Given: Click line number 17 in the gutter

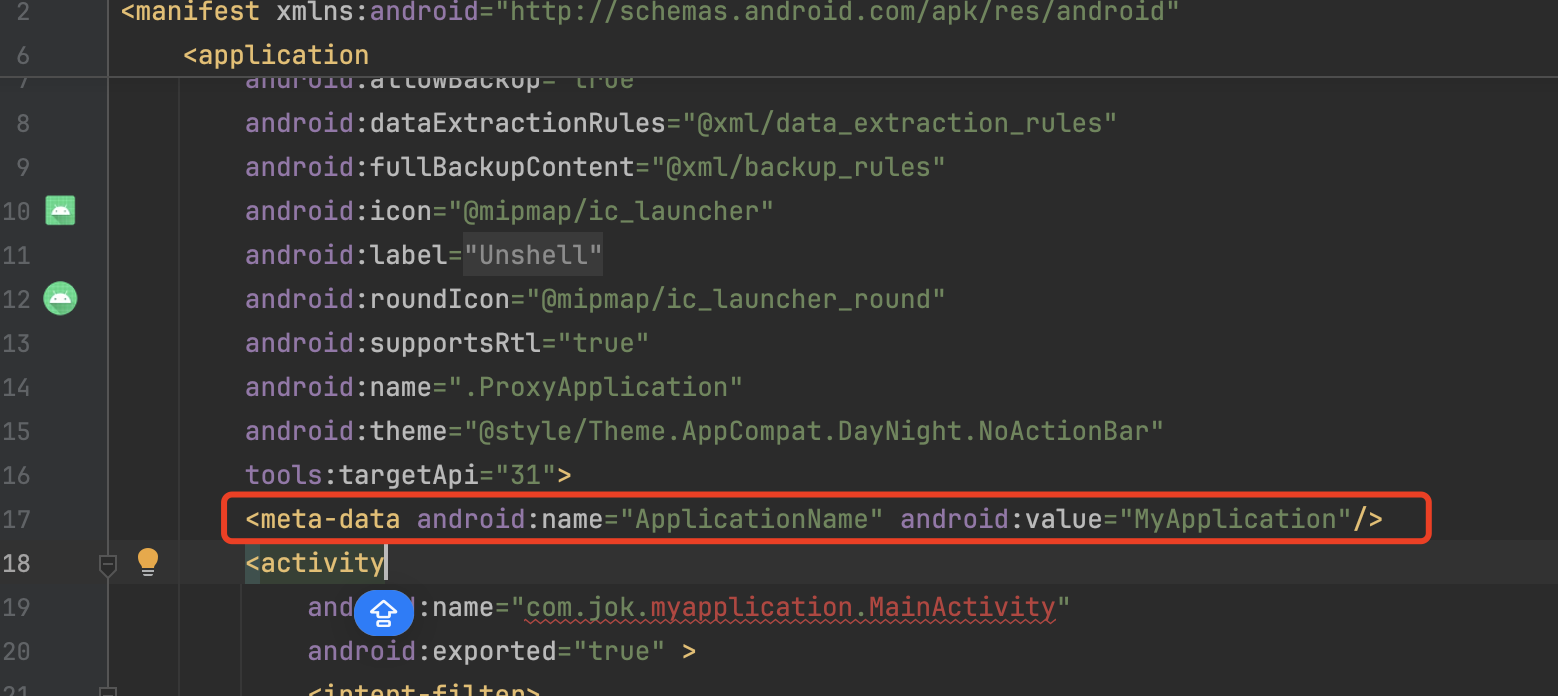Looking at the screenshot, I should pyautogui.click(x=17, y=519).
